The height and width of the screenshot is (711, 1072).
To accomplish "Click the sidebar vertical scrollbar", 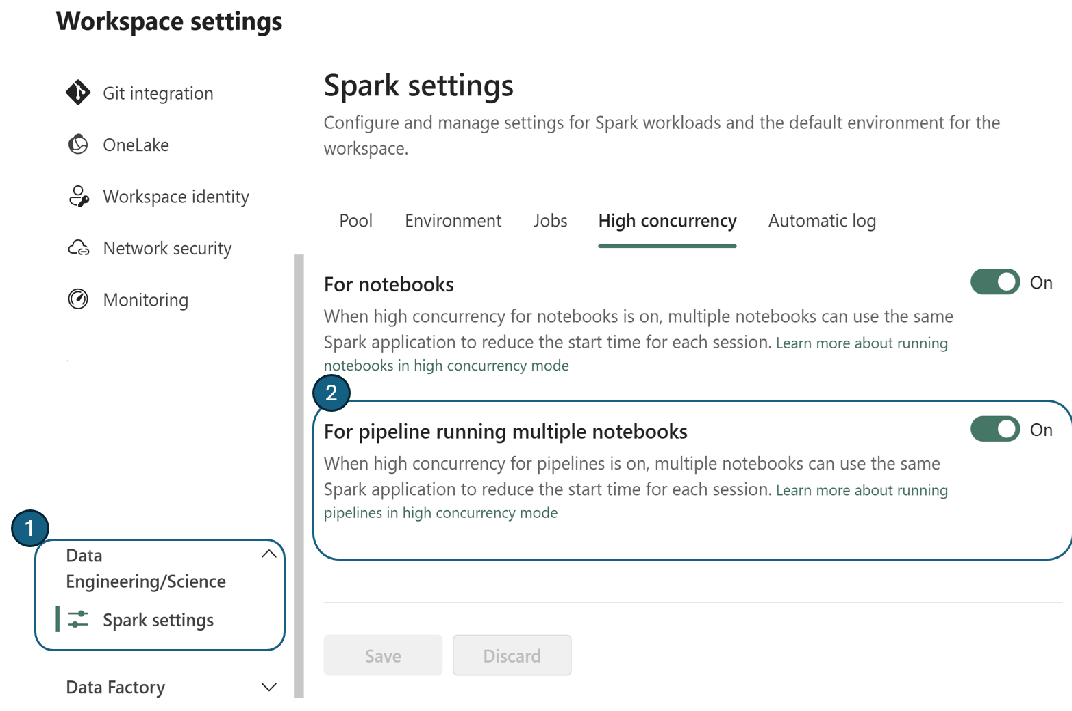I will pyautogui.click(x=299, y=476).
